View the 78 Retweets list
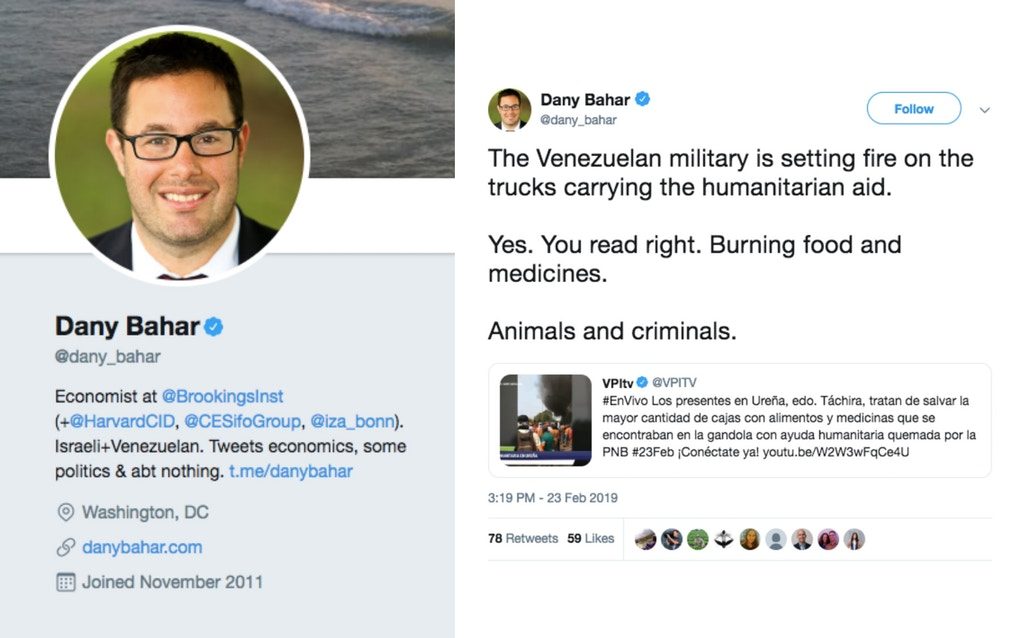1024x638 pixels. (x=523, y=539)
